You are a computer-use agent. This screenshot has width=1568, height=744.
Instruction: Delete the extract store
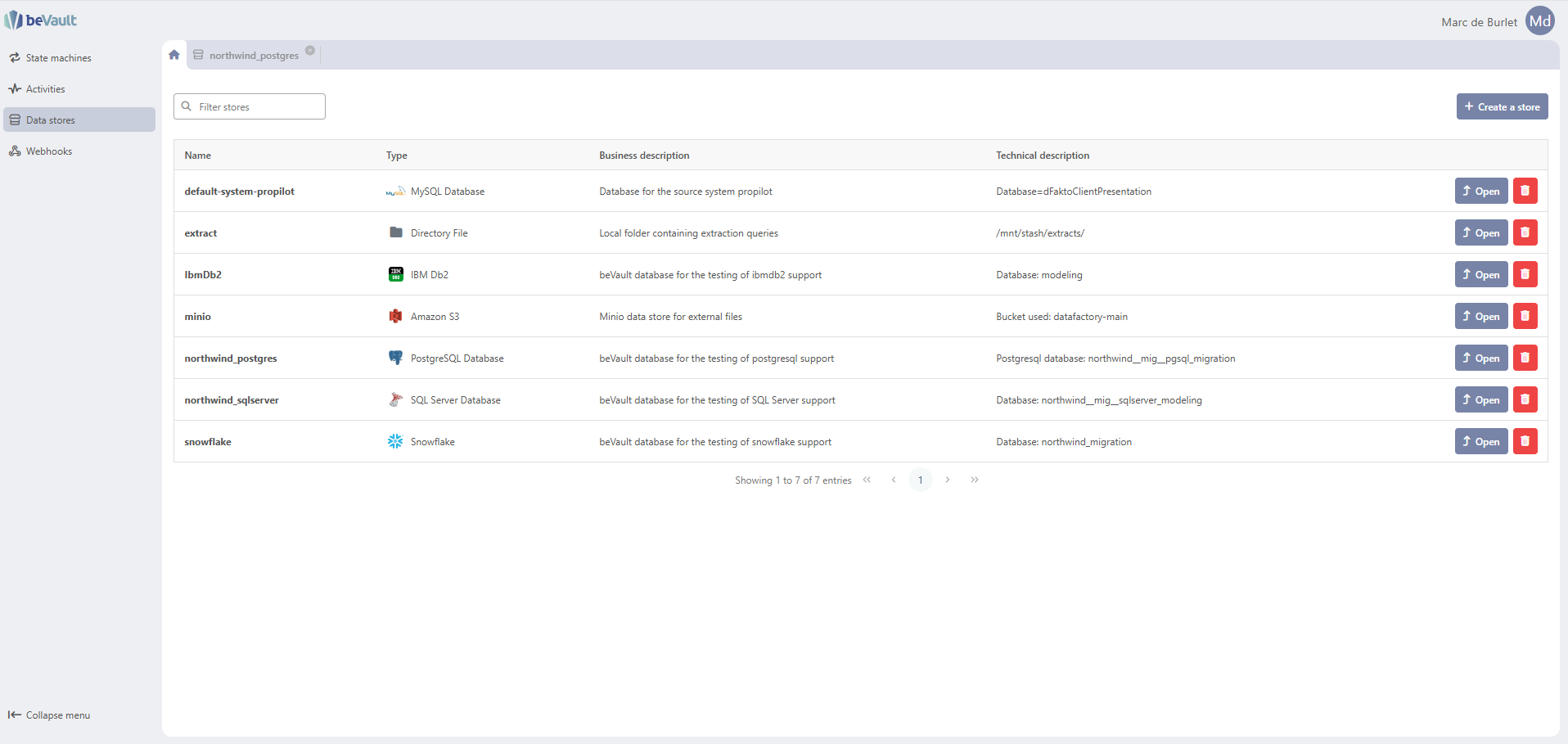(x=1525, y=233)
